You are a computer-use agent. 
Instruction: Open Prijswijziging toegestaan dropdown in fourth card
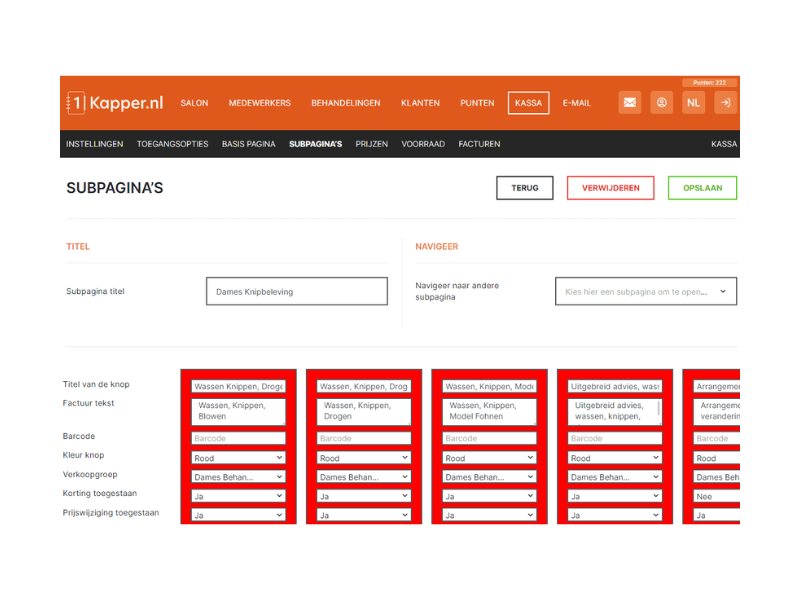pos(615,515)
